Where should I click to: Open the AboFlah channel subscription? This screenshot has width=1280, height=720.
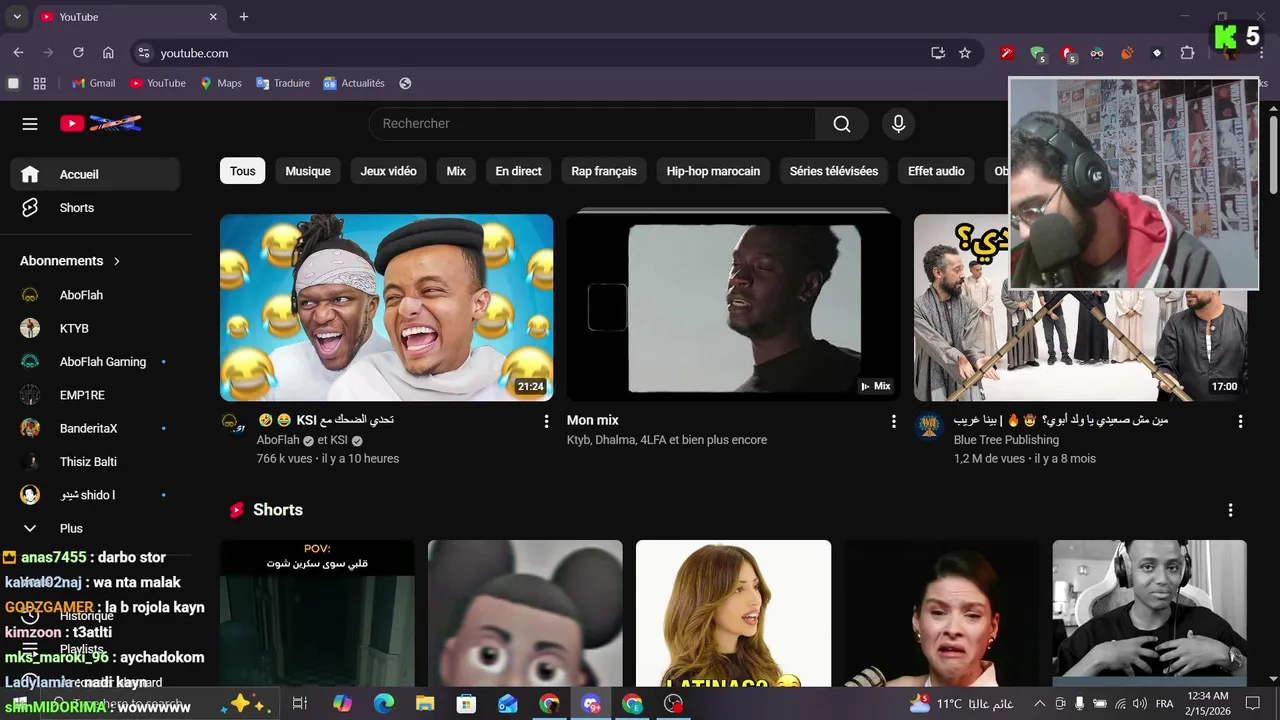click(x=95, y=295)
